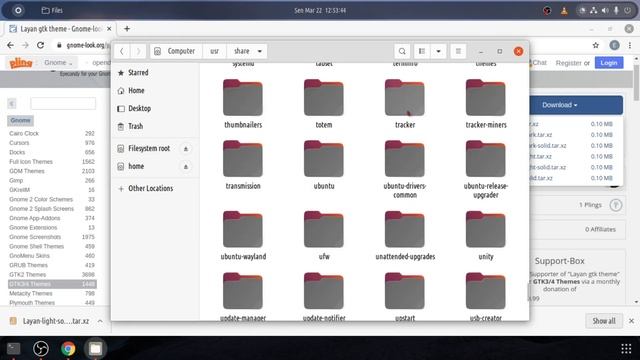640x360 pixels.
Task: Open Other Locations in sidebar
Action: [x=155, y=189]
